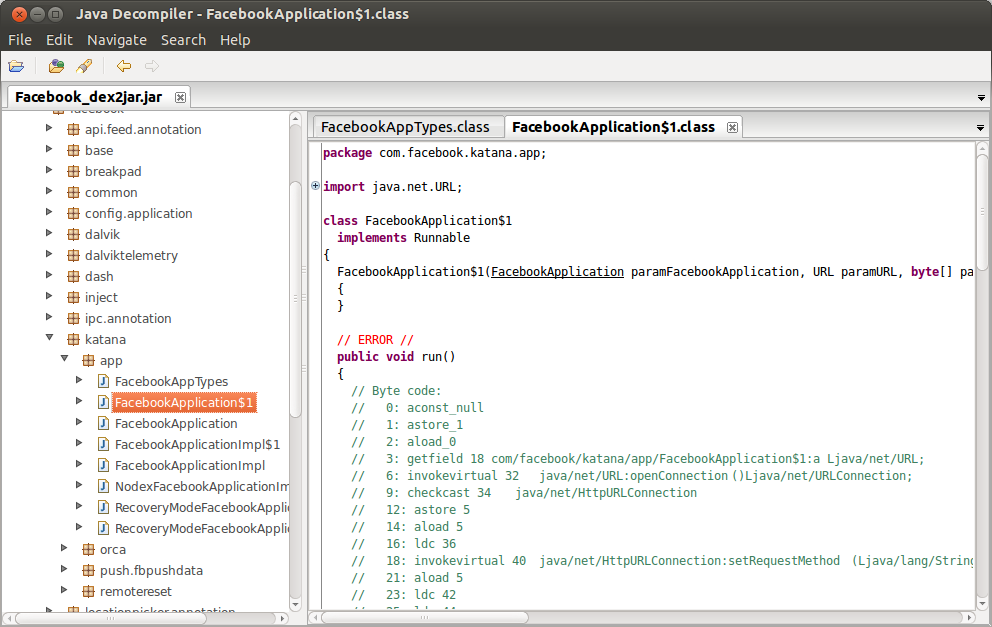
Task: Close the FacebookApplication$1.class tab
Action: (x=732, y=127)
